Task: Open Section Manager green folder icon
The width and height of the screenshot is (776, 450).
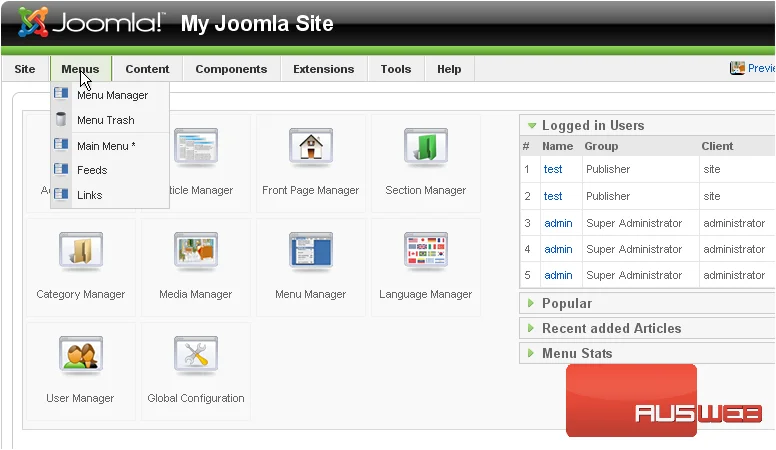Action: [x=426, y=147]
